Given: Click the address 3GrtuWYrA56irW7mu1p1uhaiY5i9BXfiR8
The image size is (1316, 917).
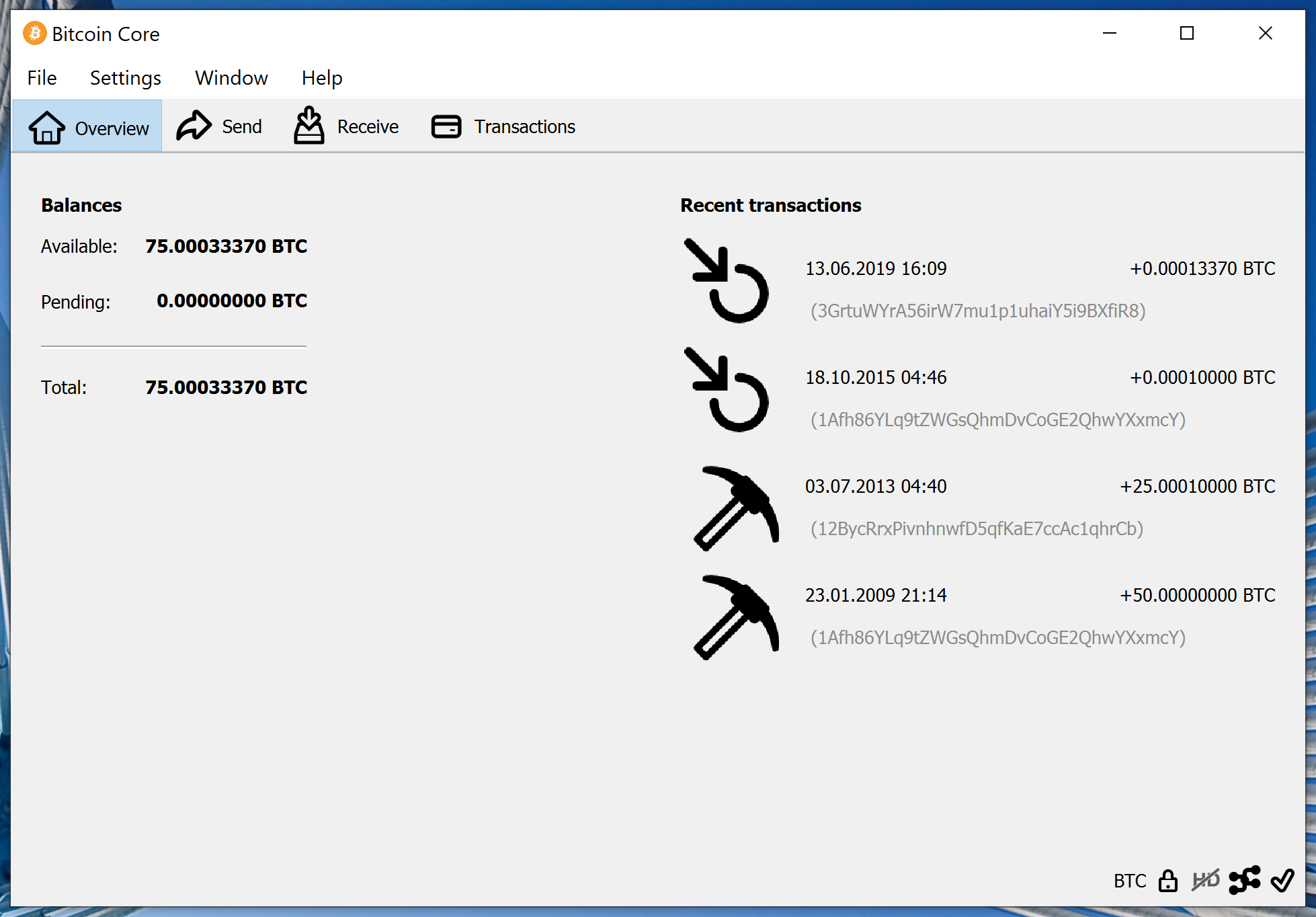Looking at the screenshot, I should (x=978, y=311).
